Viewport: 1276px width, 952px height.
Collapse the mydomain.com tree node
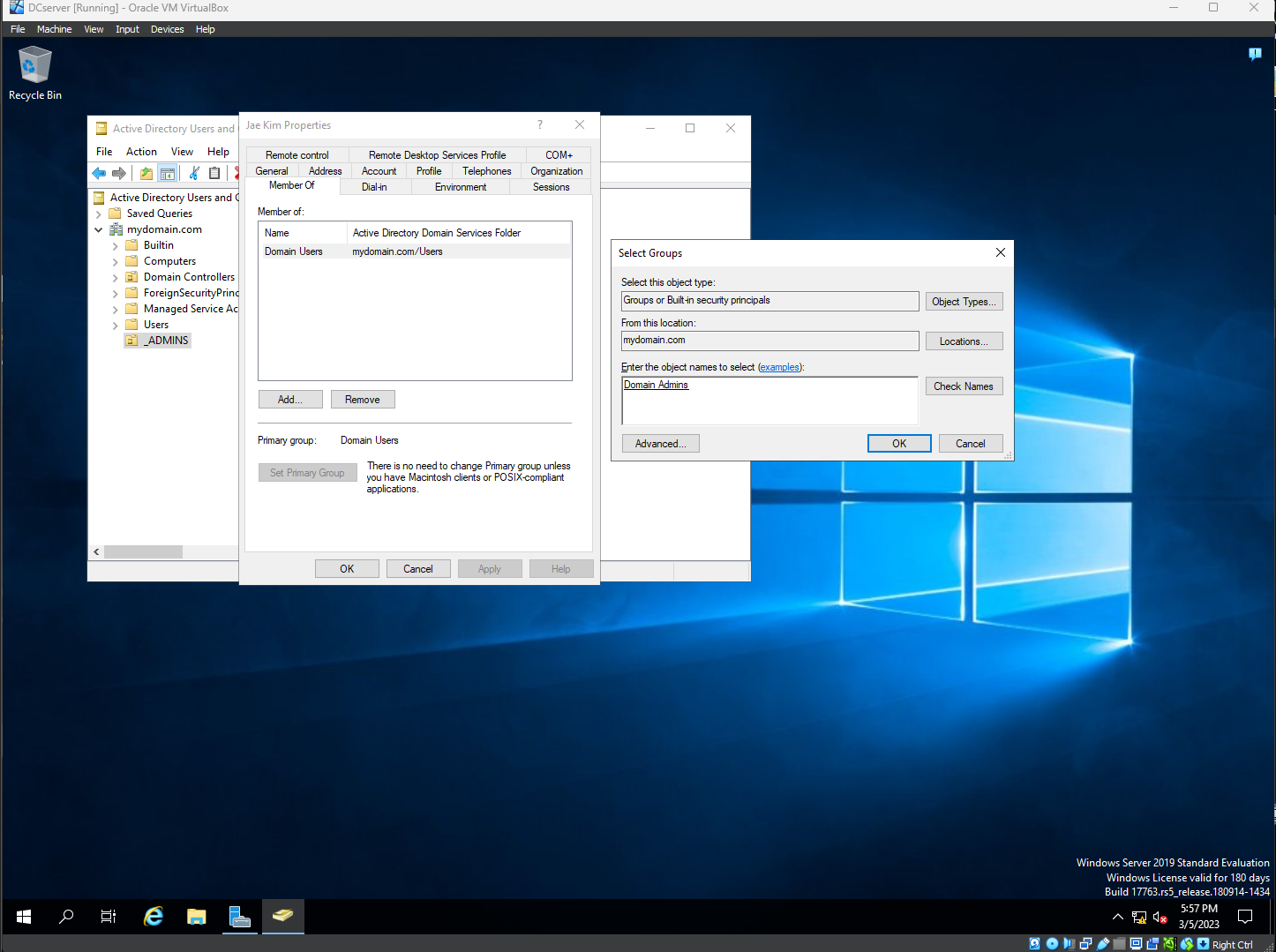pyautogui.click(x=99, y=229)
